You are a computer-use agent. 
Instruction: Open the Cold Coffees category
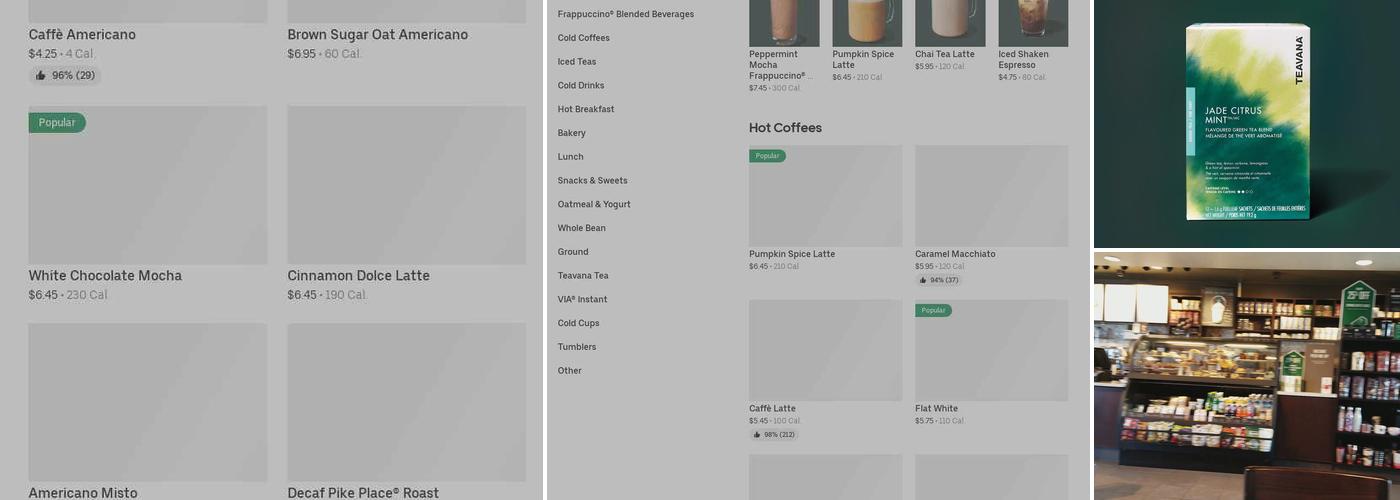(583, 38)
